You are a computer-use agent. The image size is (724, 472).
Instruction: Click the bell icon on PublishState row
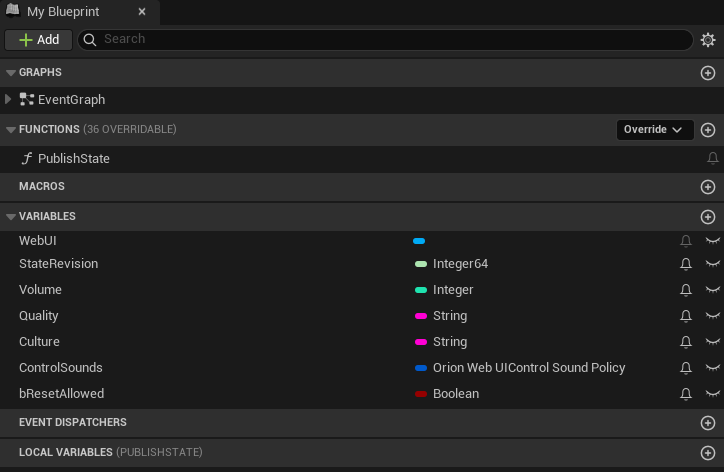coord(712,158)
